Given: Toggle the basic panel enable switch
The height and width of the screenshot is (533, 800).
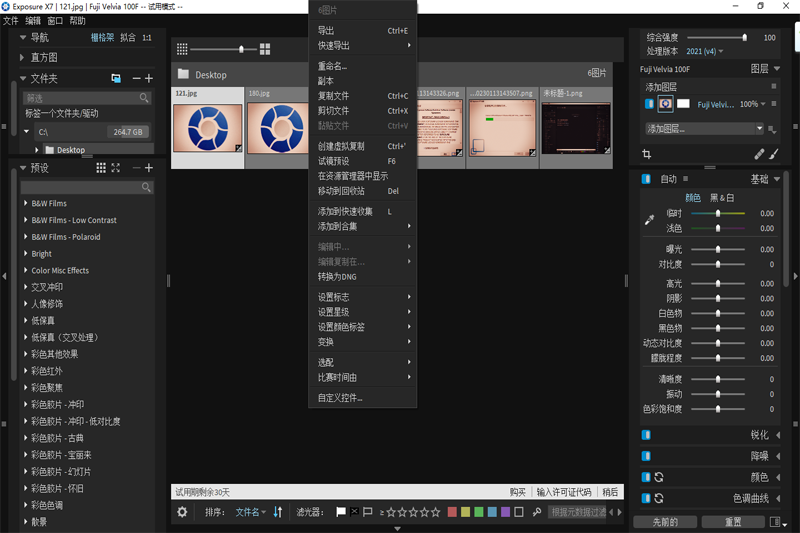Looking at the screenshot, I should click(x=647, y=179).
